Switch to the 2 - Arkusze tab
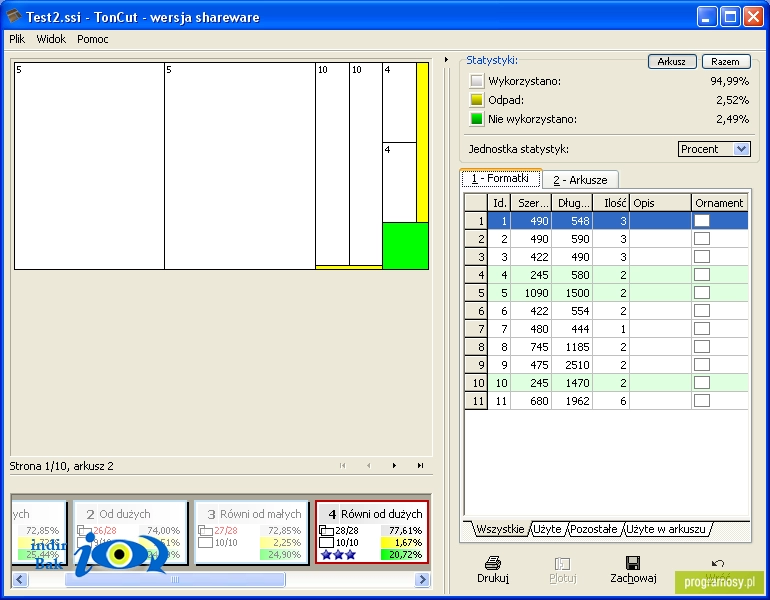This screenshot has height=600, width=770. click(580, 180)
